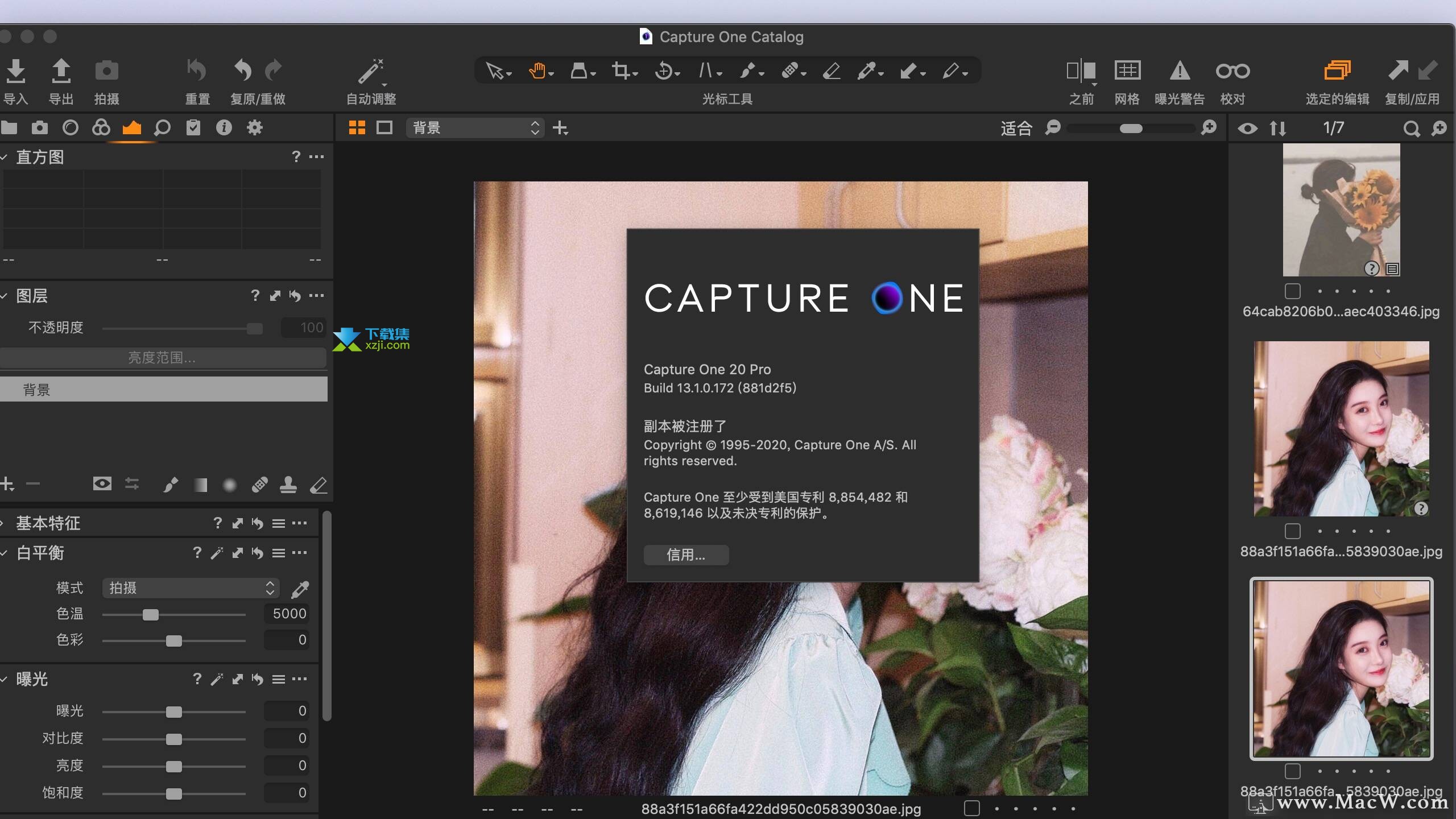
Task: Tick checkbox under 64cab8206b thumbnail
Action: [1292, 291]
